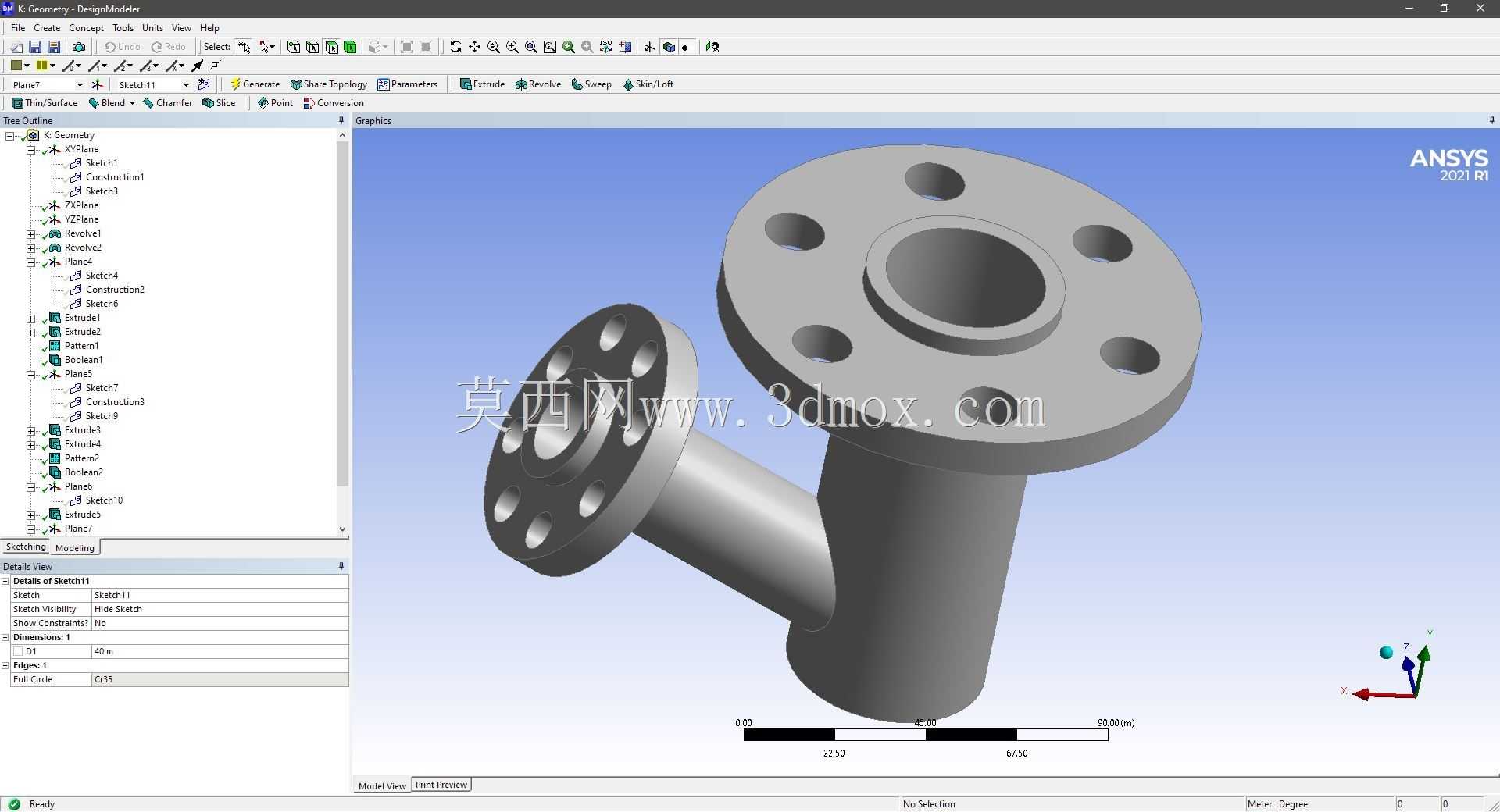Open the Plane7 active plane dropdown
Viewport: 1500px width, 812px height.
(79, 84)
